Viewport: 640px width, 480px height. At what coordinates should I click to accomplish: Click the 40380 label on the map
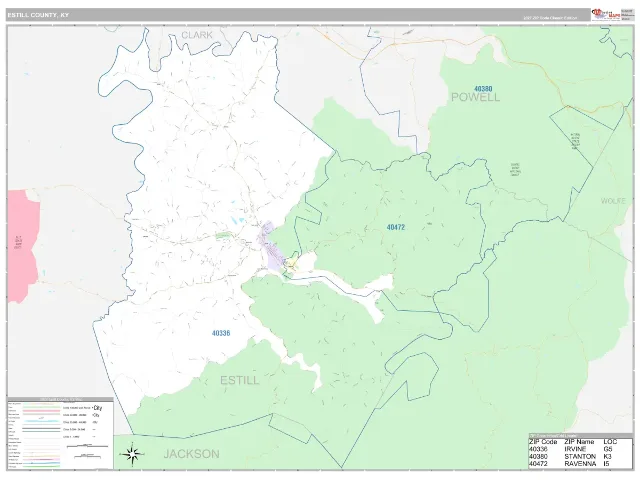pos(483,89)
